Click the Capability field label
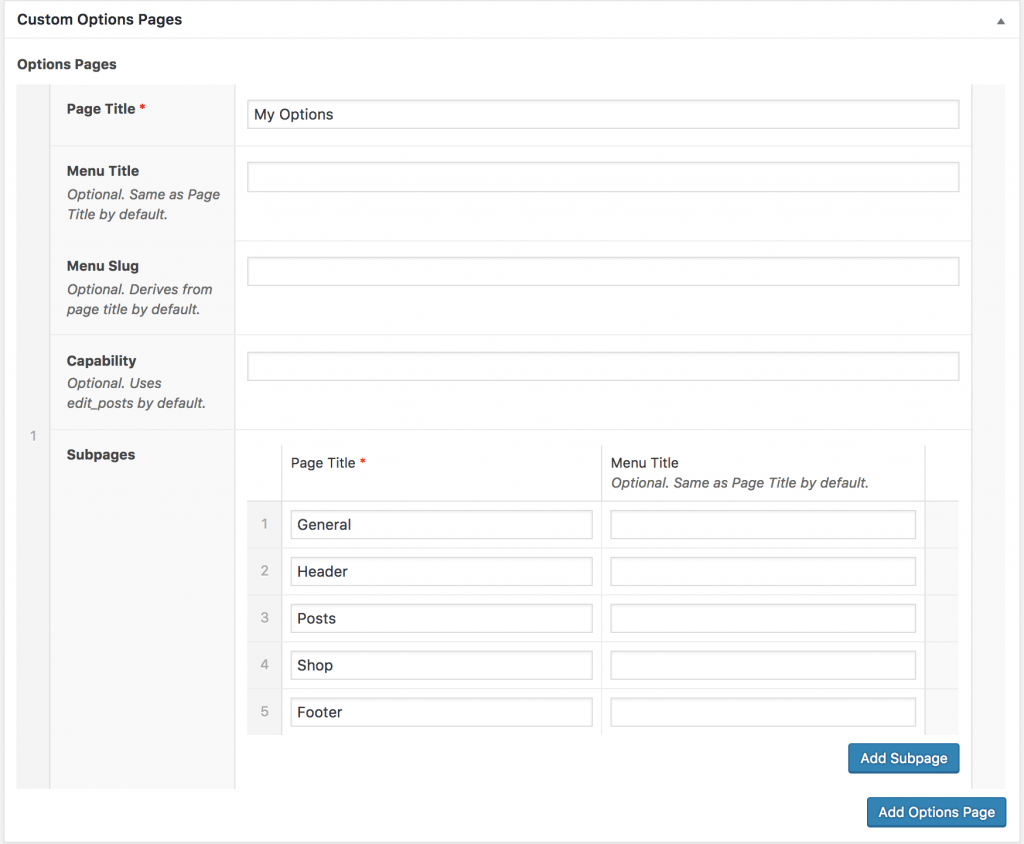Screen dimensions: 1024x844 [101, 361]
